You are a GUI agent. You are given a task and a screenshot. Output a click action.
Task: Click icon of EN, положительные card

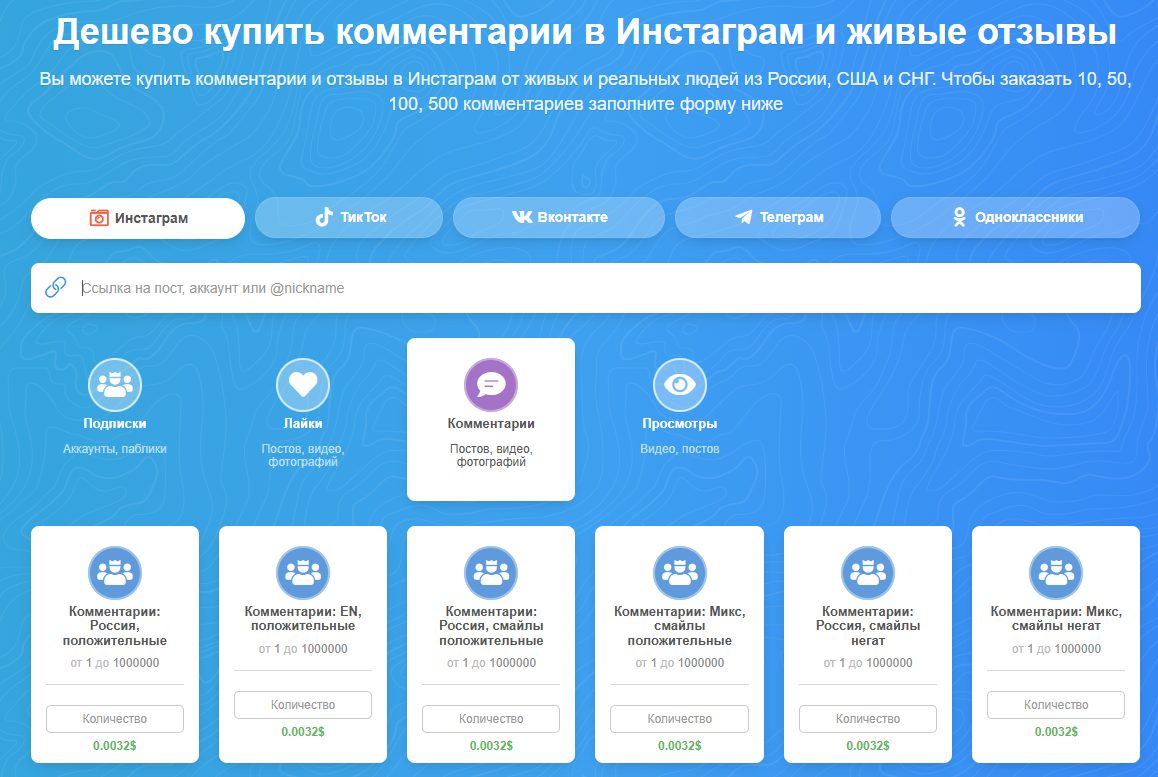pos(303,572)
